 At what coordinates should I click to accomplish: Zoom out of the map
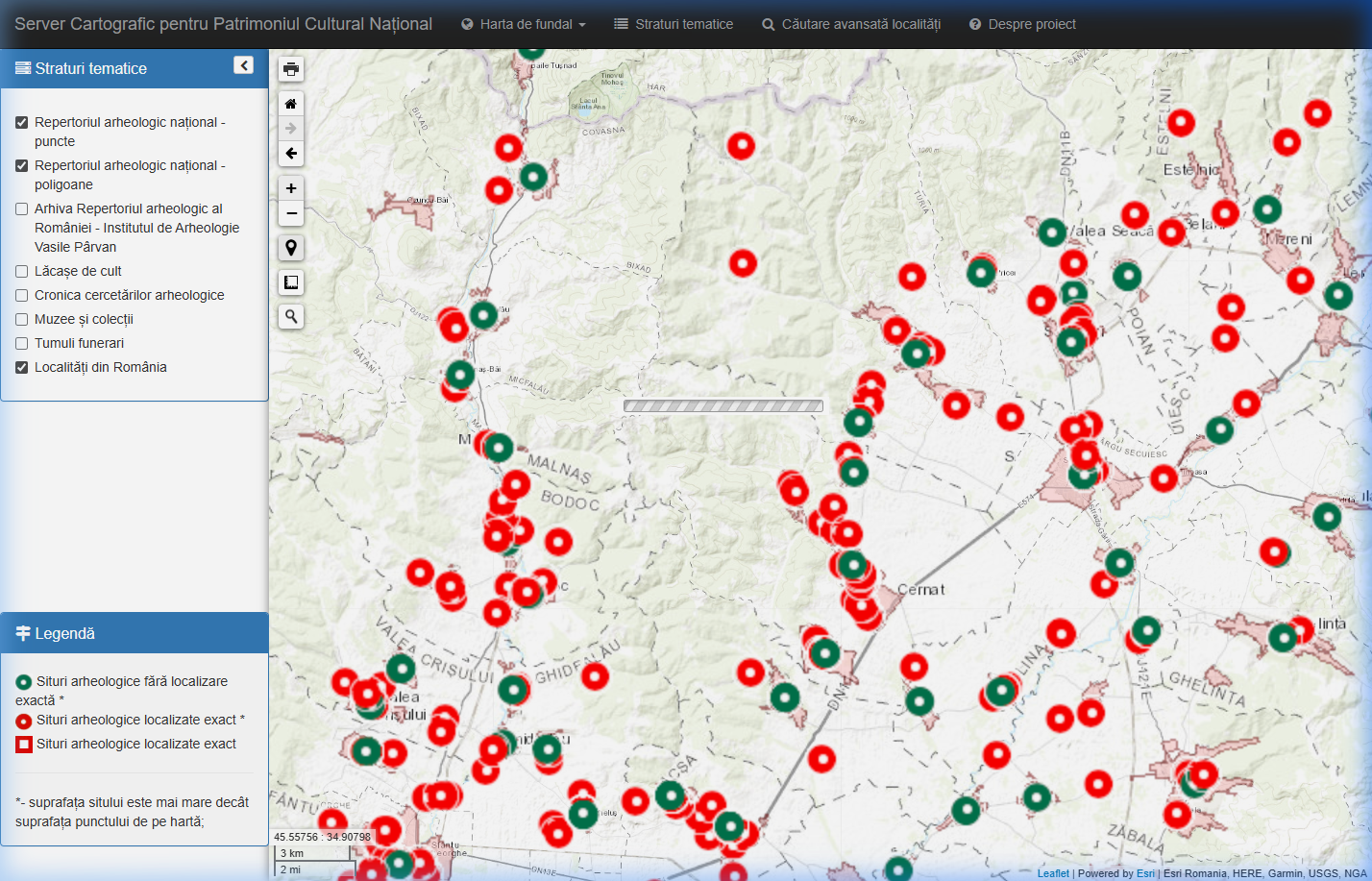click(x=291, y=213)
